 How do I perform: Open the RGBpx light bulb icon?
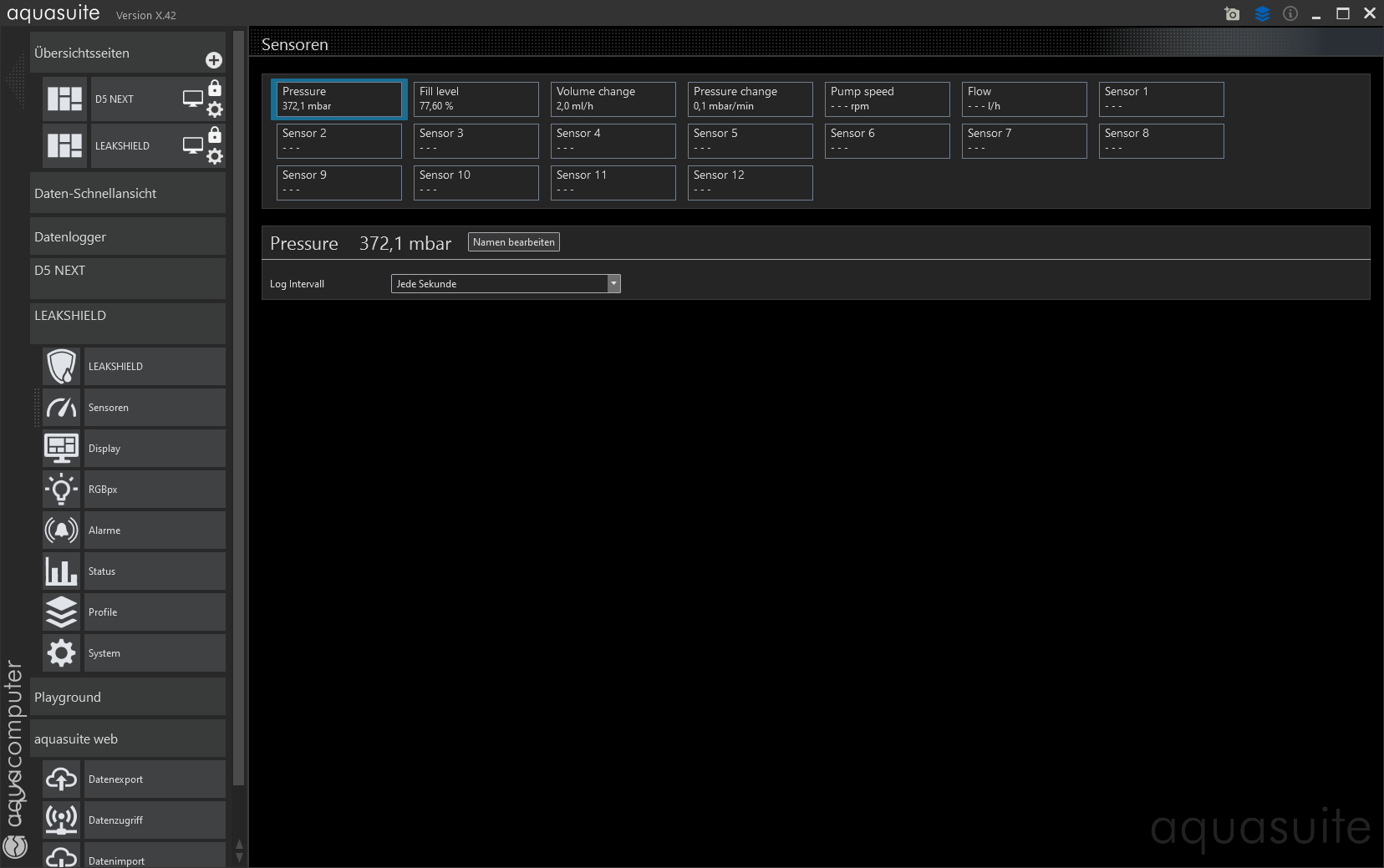62,490
